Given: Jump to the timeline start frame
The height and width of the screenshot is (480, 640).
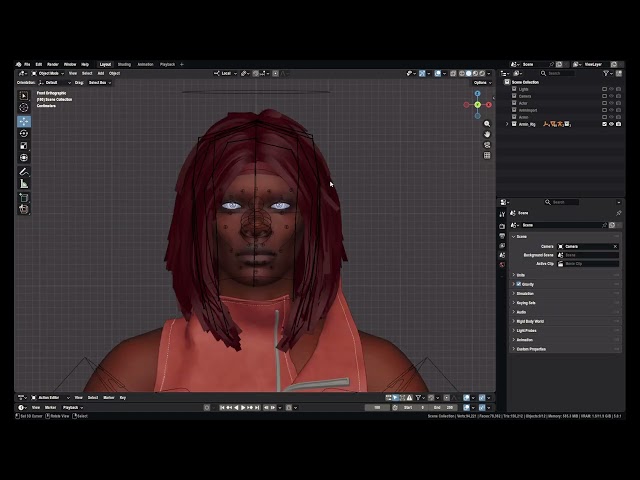Looking at the screenshot, I should (x=222, y=408).
